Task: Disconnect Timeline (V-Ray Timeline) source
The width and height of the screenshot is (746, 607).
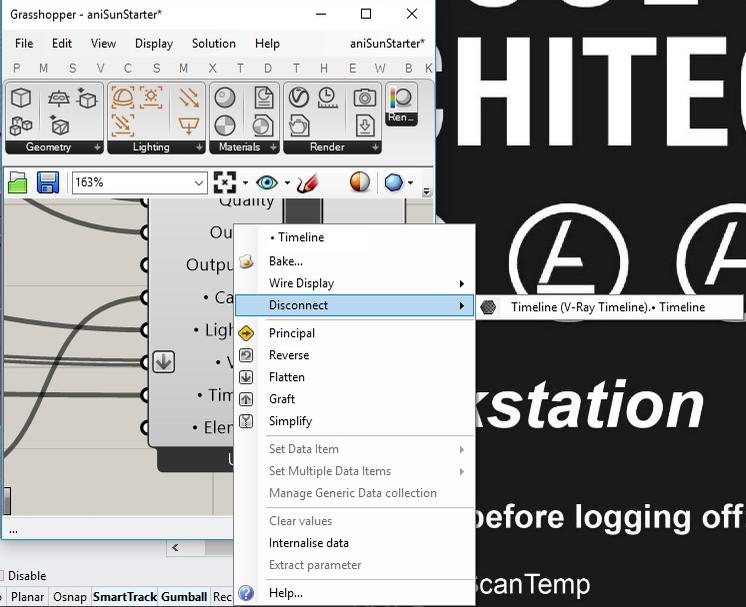Action: click(x=609, y=307)
